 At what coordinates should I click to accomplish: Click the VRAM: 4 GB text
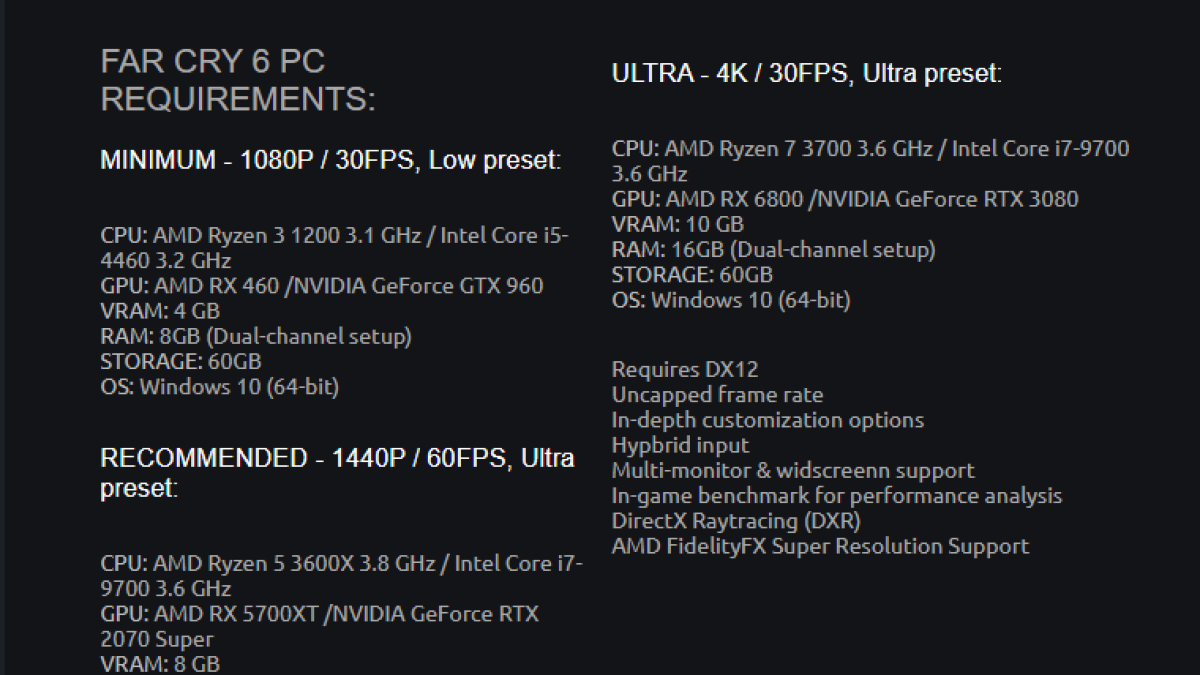[x=160, y=311]
